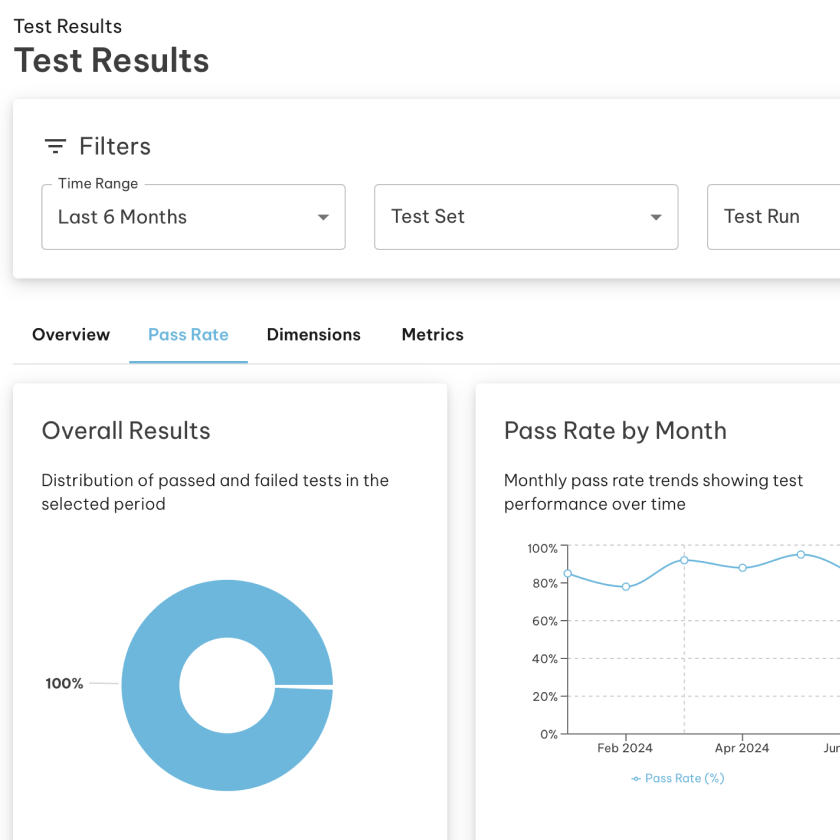
Task: Open the Test Set dropdown
Action: [526, 217]
